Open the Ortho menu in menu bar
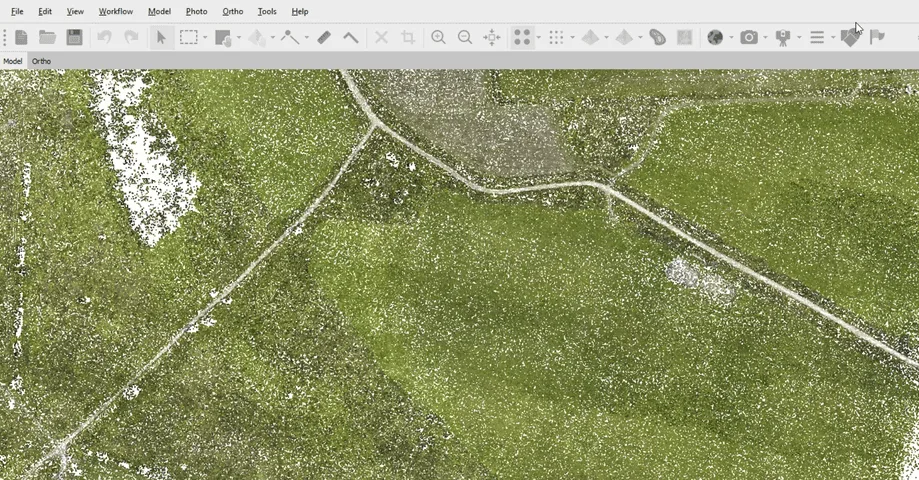The image size is (919, 480). pyautogui.click(x=233, y=11)
